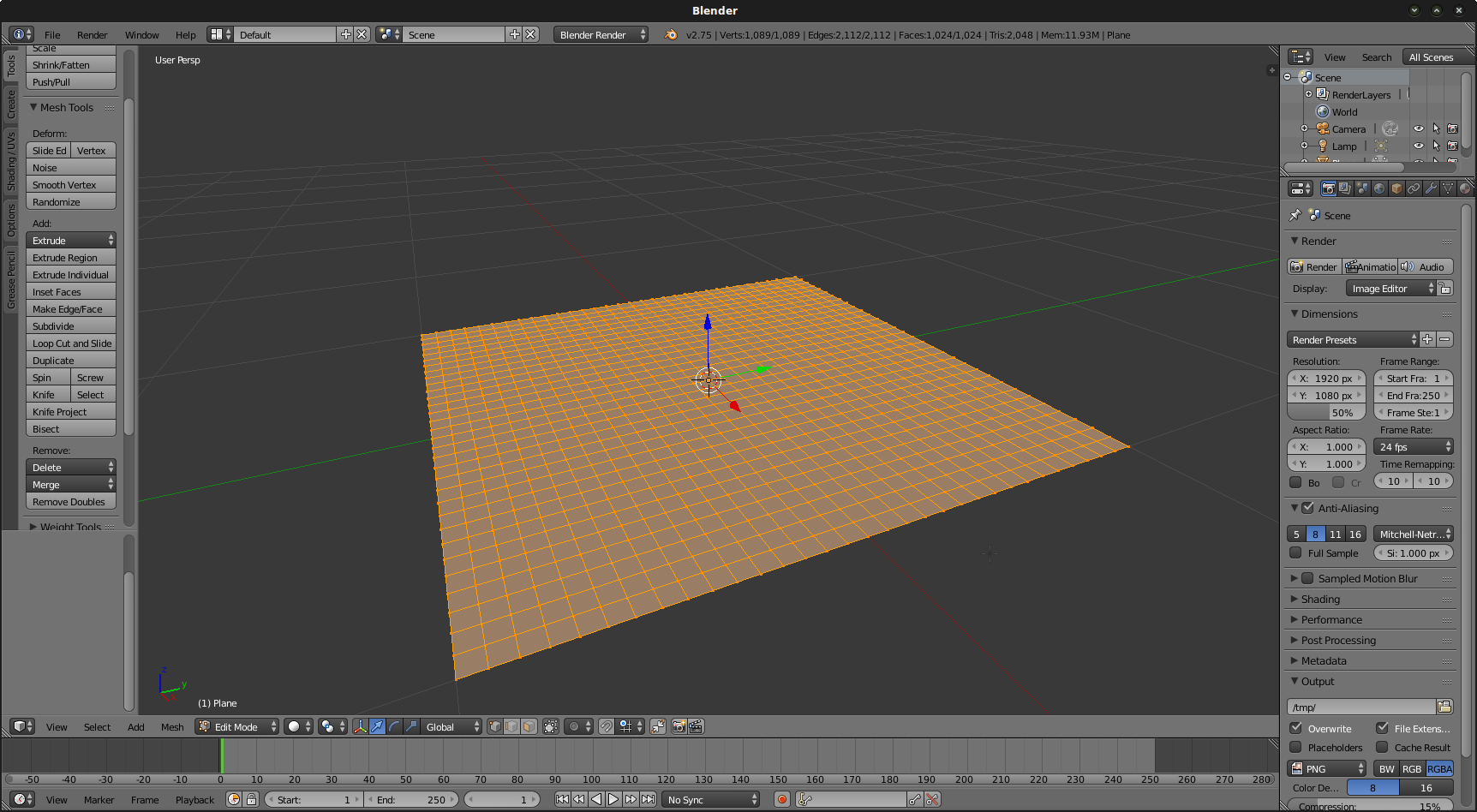The image size is (1477, 812).
Task: Select face select mode cube icon
Action: click(529, 726)
